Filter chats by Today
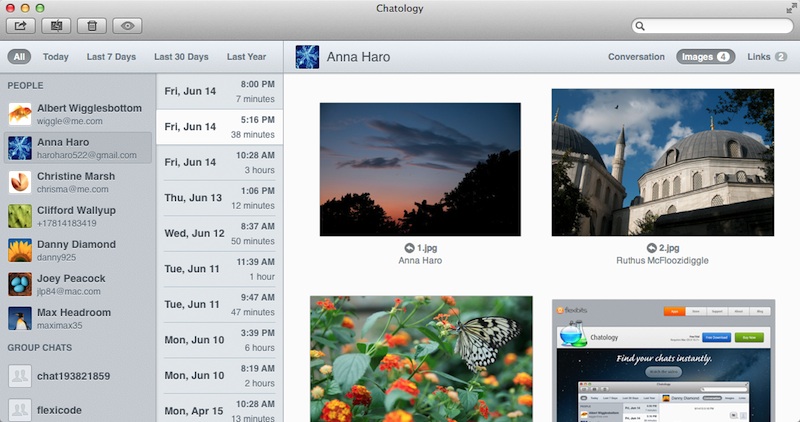Image resolution: width=800 pixels, height=422 pixels. click(x=56, y=57)
